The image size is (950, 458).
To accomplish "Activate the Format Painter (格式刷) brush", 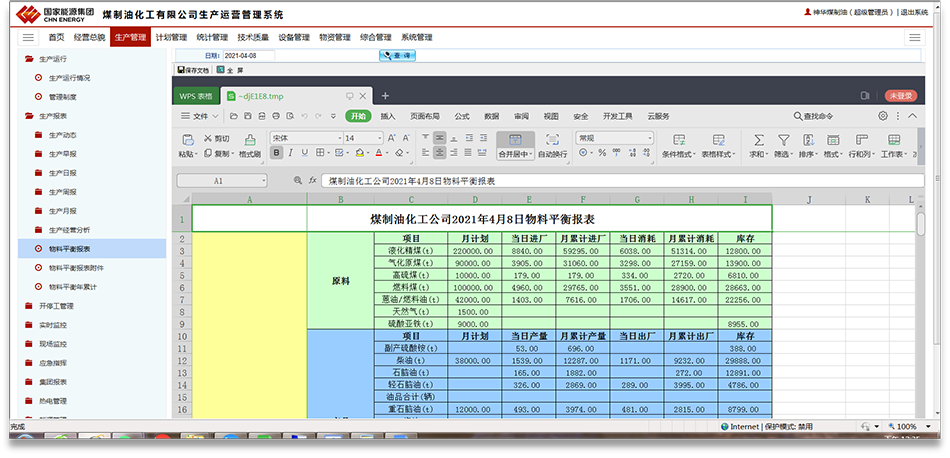I will 250,139.
